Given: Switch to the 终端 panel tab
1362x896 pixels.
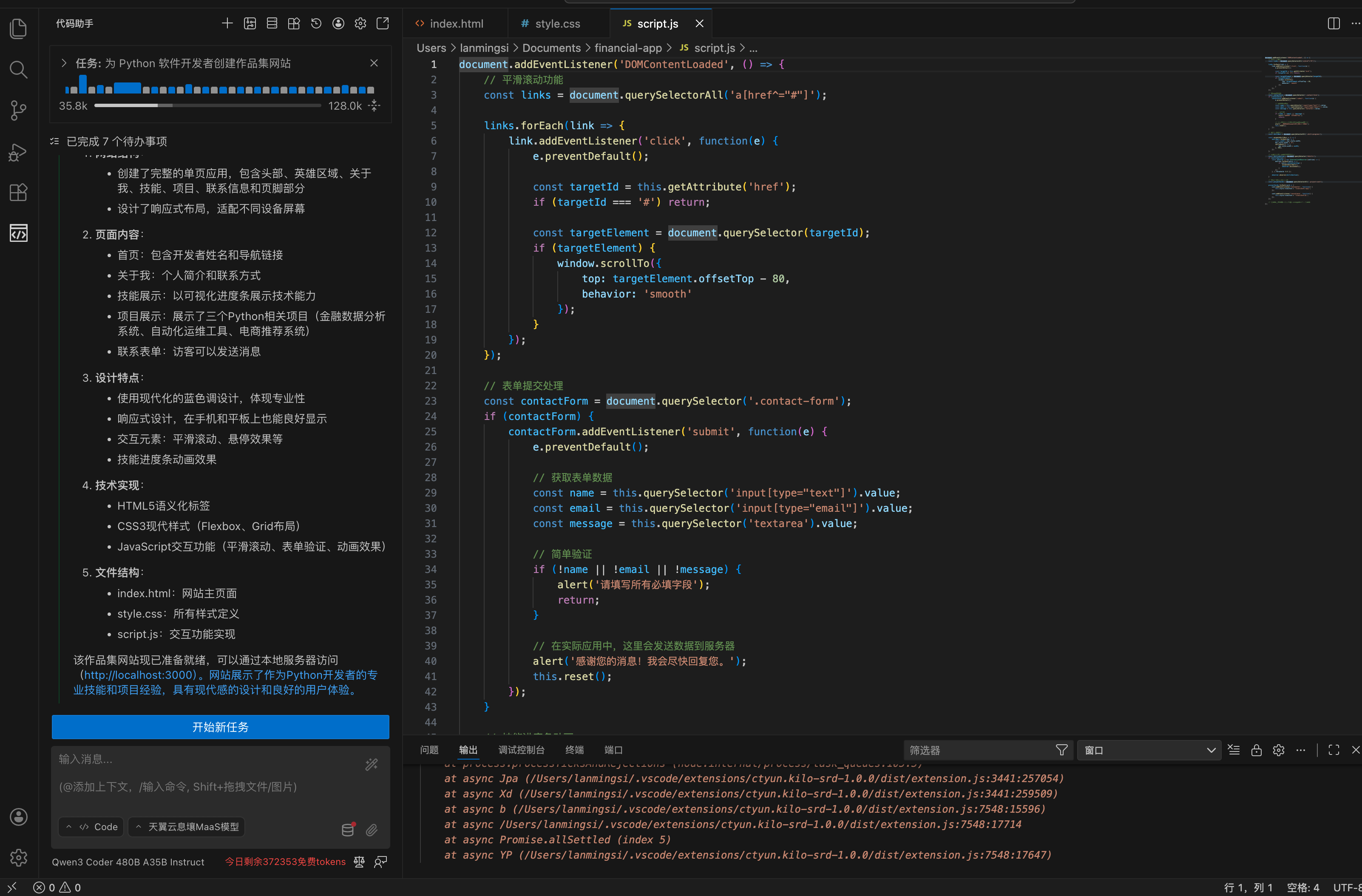Looking at the screenshot, I should pos(574,750).
